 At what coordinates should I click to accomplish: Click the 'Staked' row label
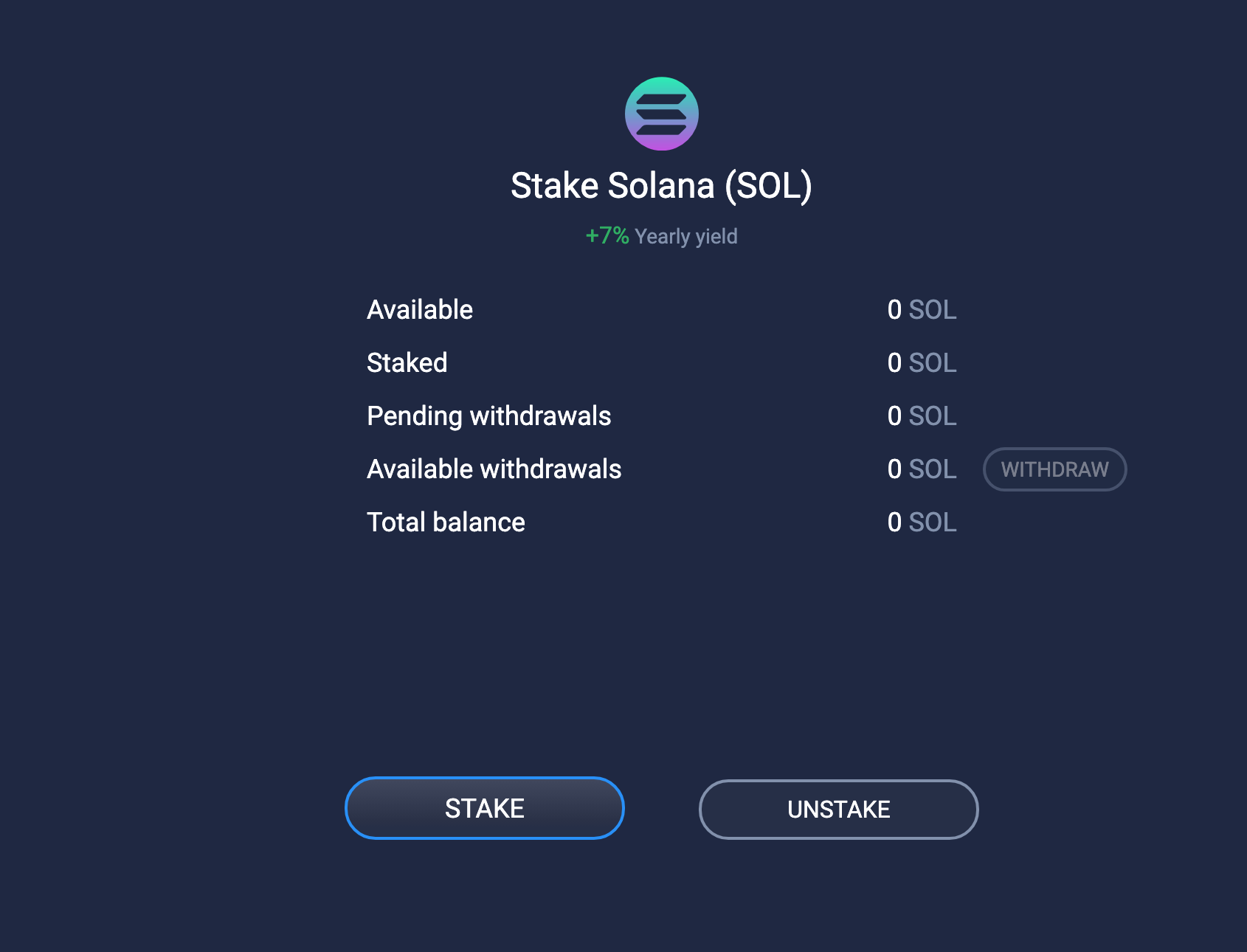(x=407, y=363)
